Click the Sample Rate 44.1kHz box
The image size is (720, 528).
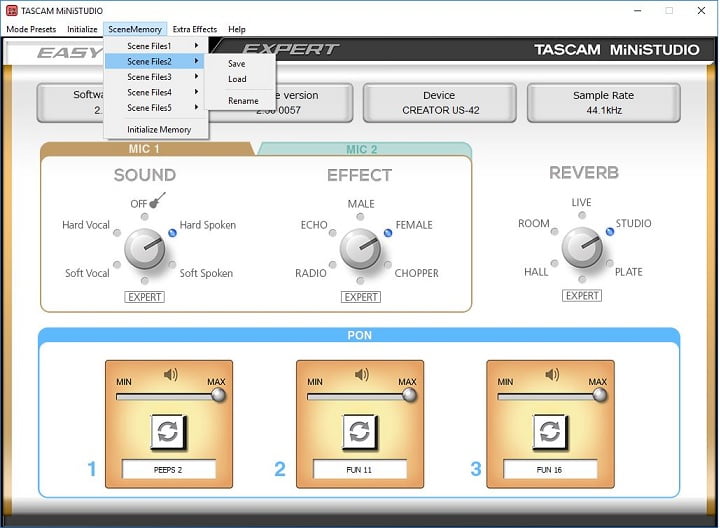(603, 102)
